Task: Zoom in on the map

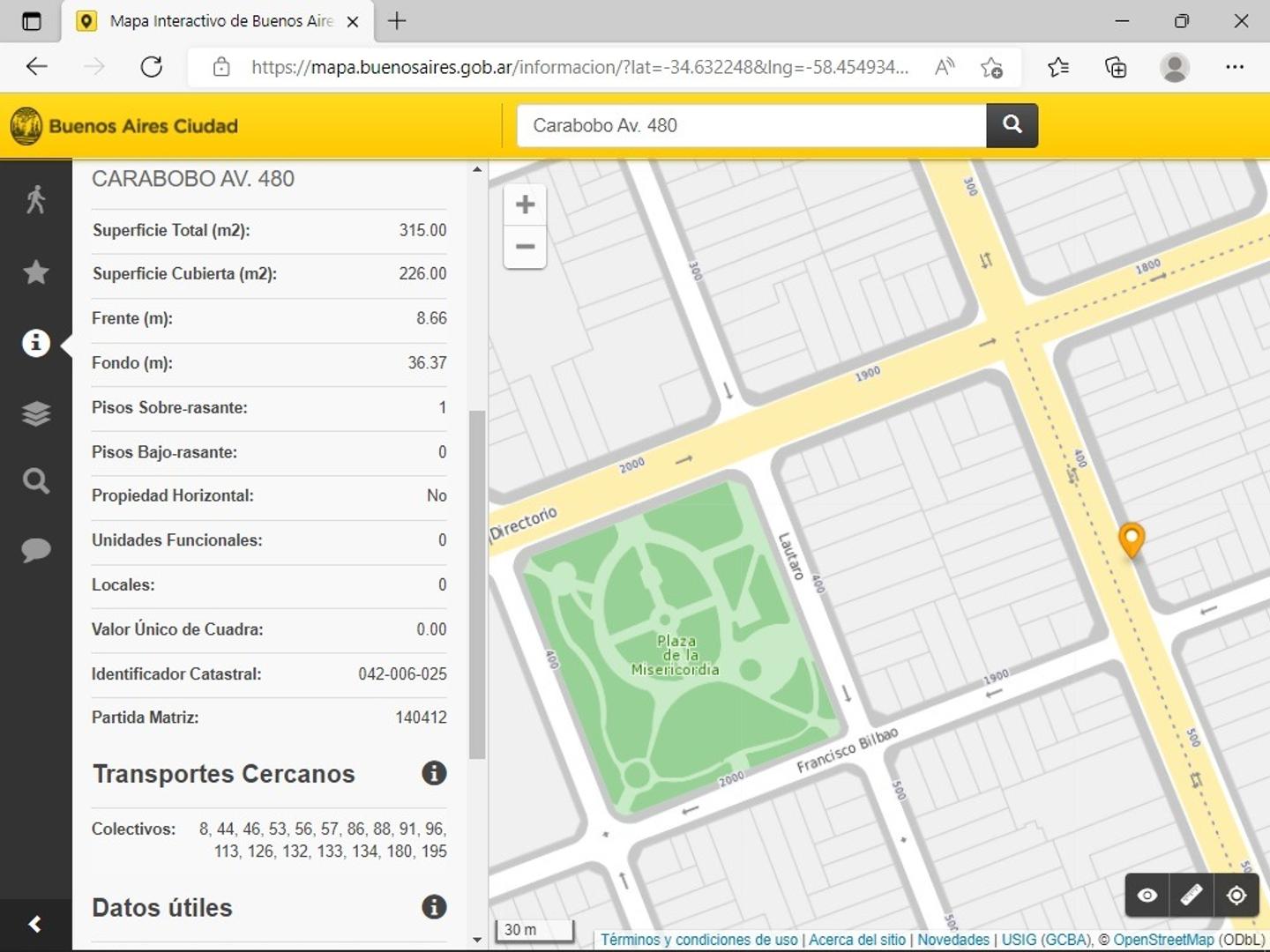Action: [525, 205]
